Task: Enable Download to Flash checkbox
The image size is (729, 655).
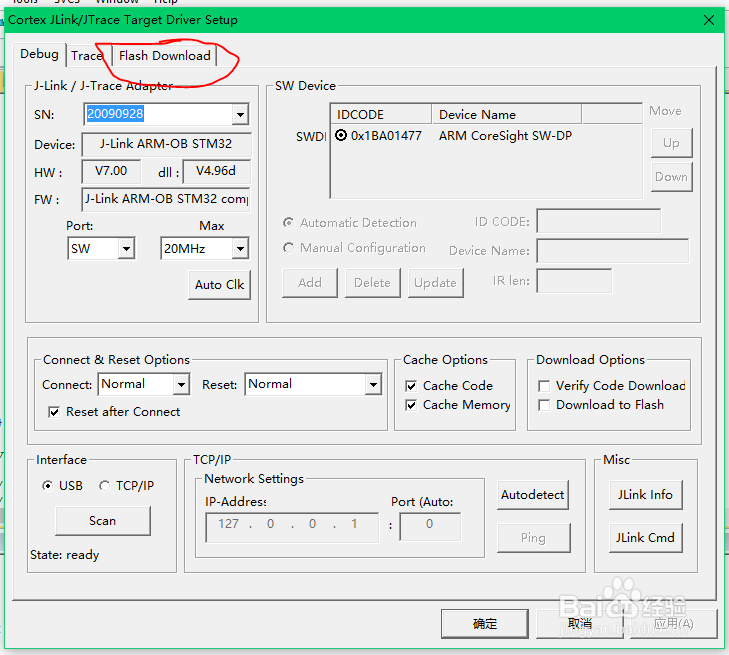Action: point(544,405)
